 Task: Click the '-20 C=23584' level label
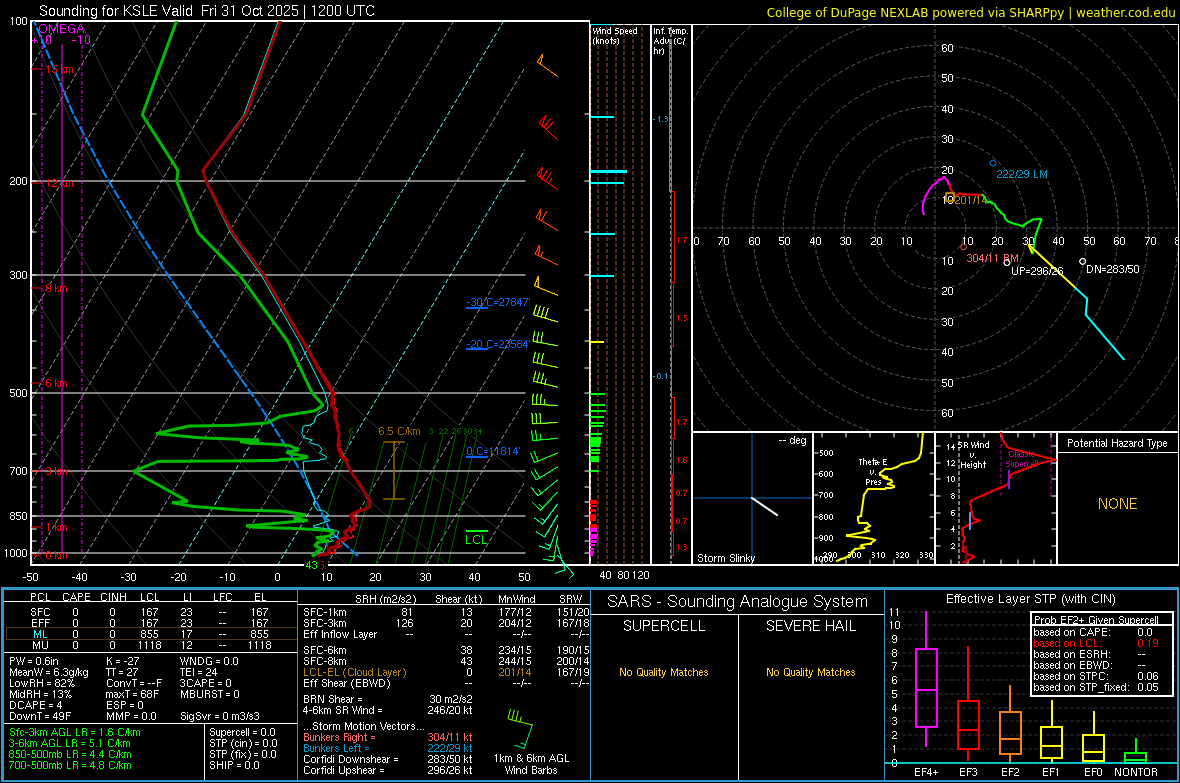pos(498,344)
